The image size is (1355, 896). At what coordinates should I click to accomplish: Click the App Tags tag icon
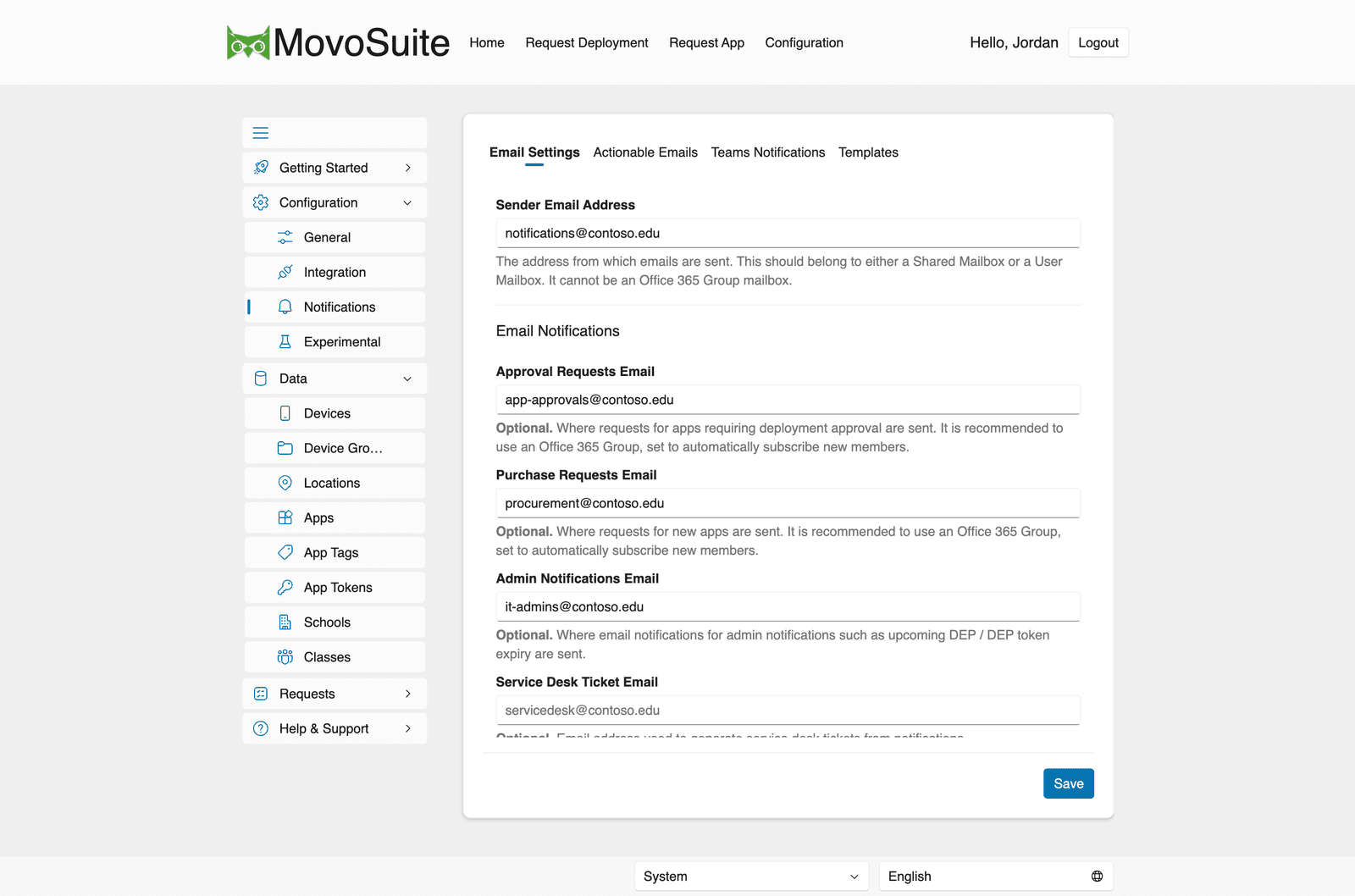[285, 552]
